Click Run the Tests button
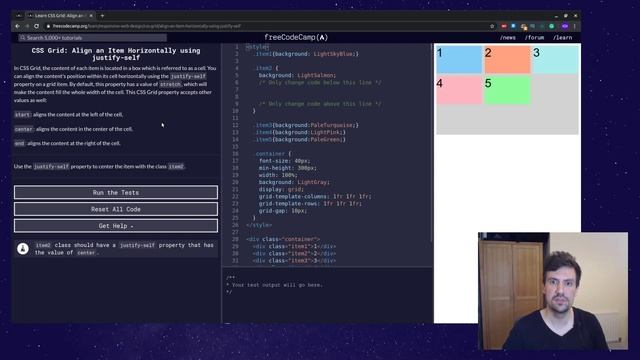640x360 pixels. pos(116,192)
